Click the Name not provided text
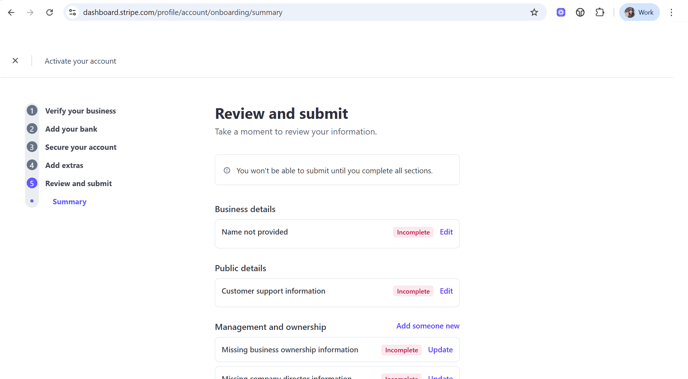Screen dimensions: 688x379 (x=254, y=232)
